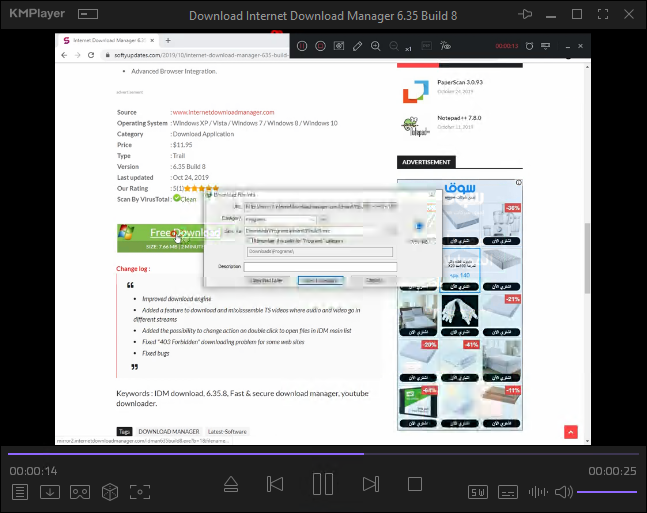Mute the speaker volume icon
The height and width of the screenshot is (513, 647).
[x=564, y=492]
